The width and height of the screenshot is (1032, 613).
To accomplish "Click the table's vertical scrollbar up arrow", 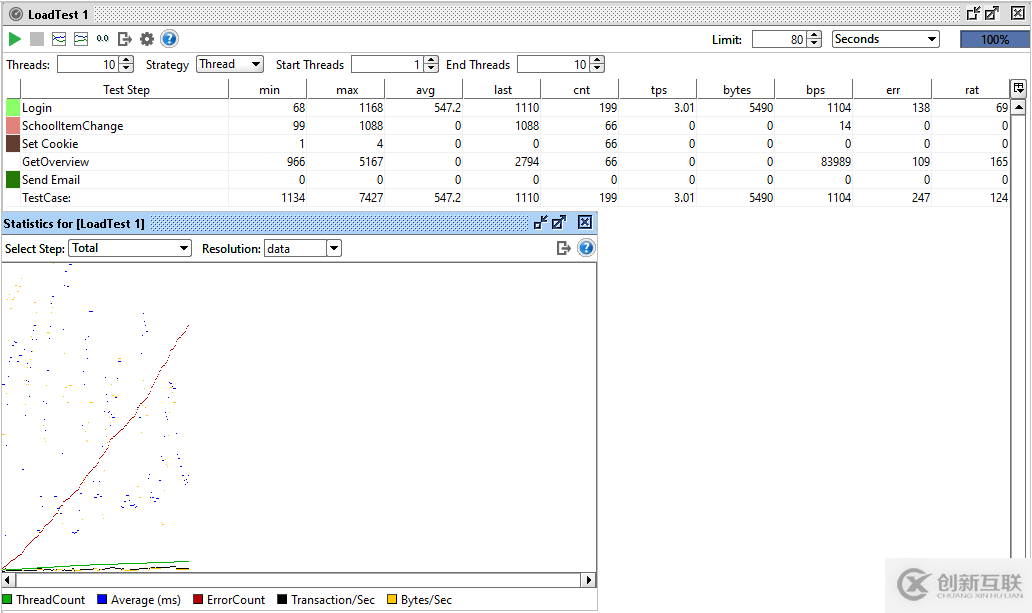I will [x=1018, y=107].
